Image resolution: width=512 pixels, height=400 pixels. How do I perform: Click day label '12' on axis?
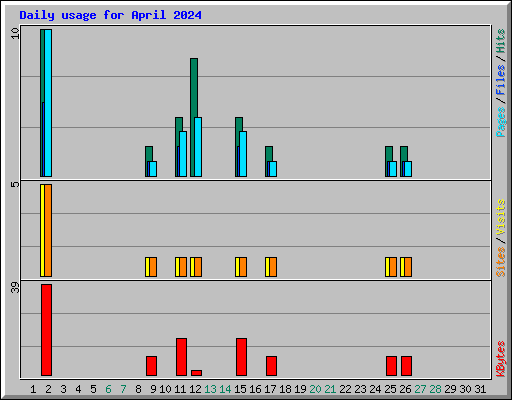[x=195, y=389]
